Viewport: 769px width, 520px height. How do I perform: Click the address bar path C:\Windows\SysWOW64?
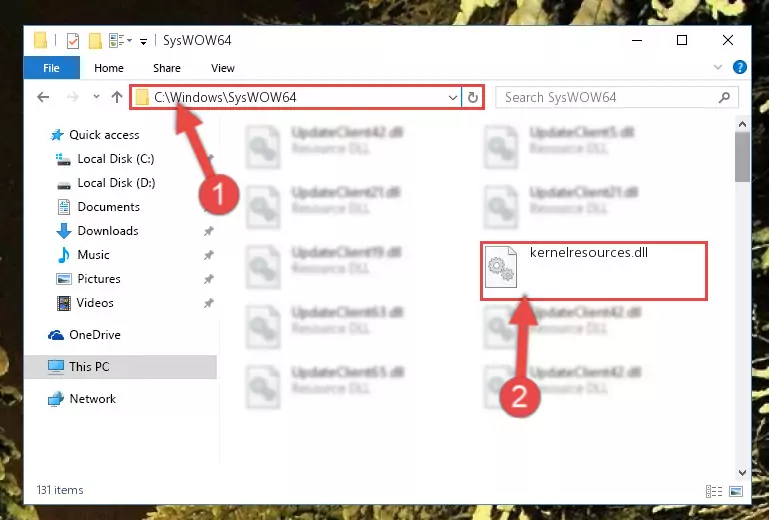pos(225,97)
